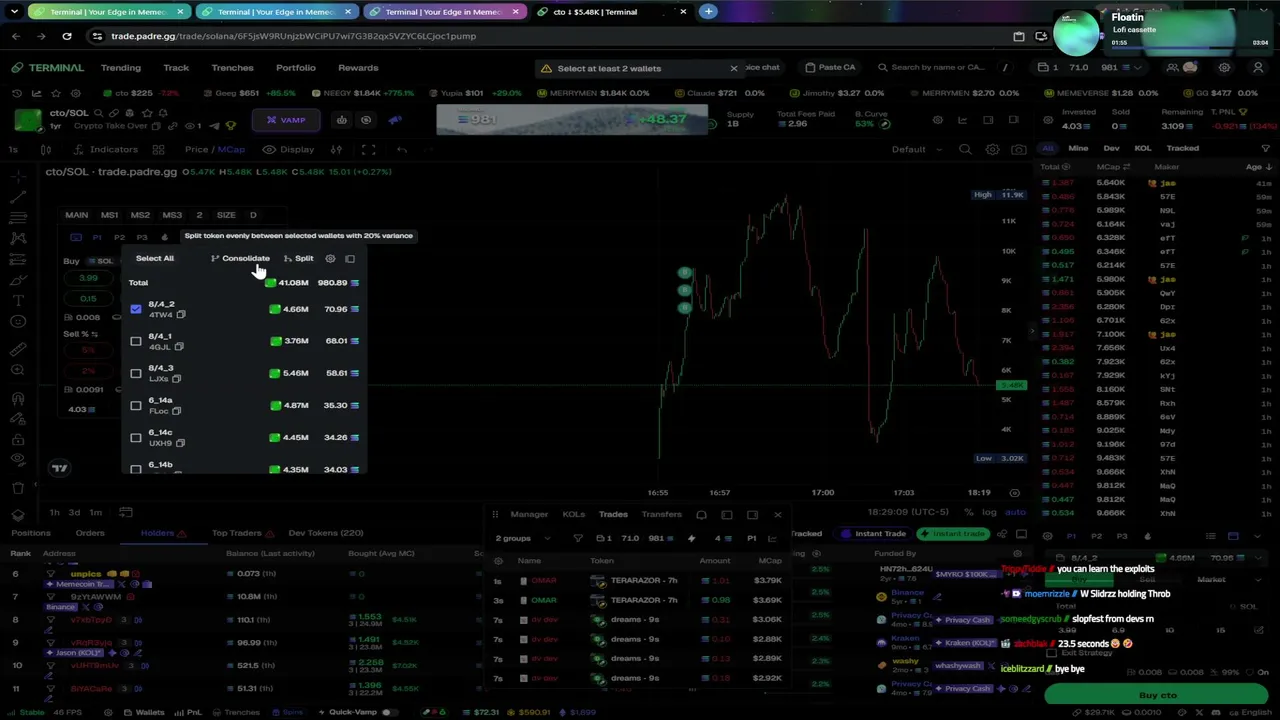Open the 1s timeframe selector
The image size is (1280, 720).
click(x=13, y=149)
